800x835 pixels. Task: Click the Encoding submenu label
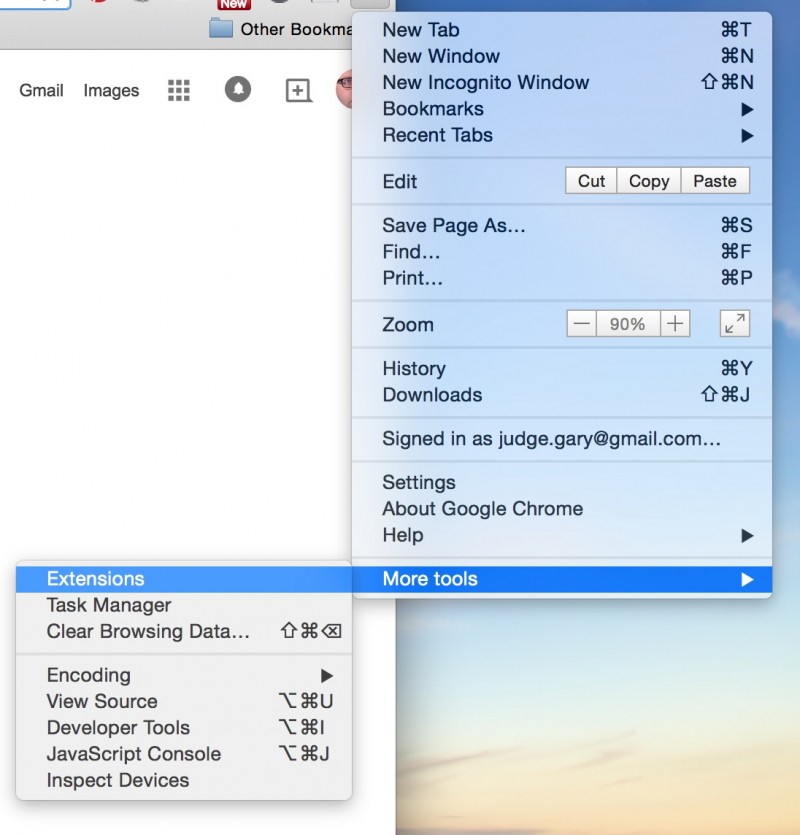88,675
